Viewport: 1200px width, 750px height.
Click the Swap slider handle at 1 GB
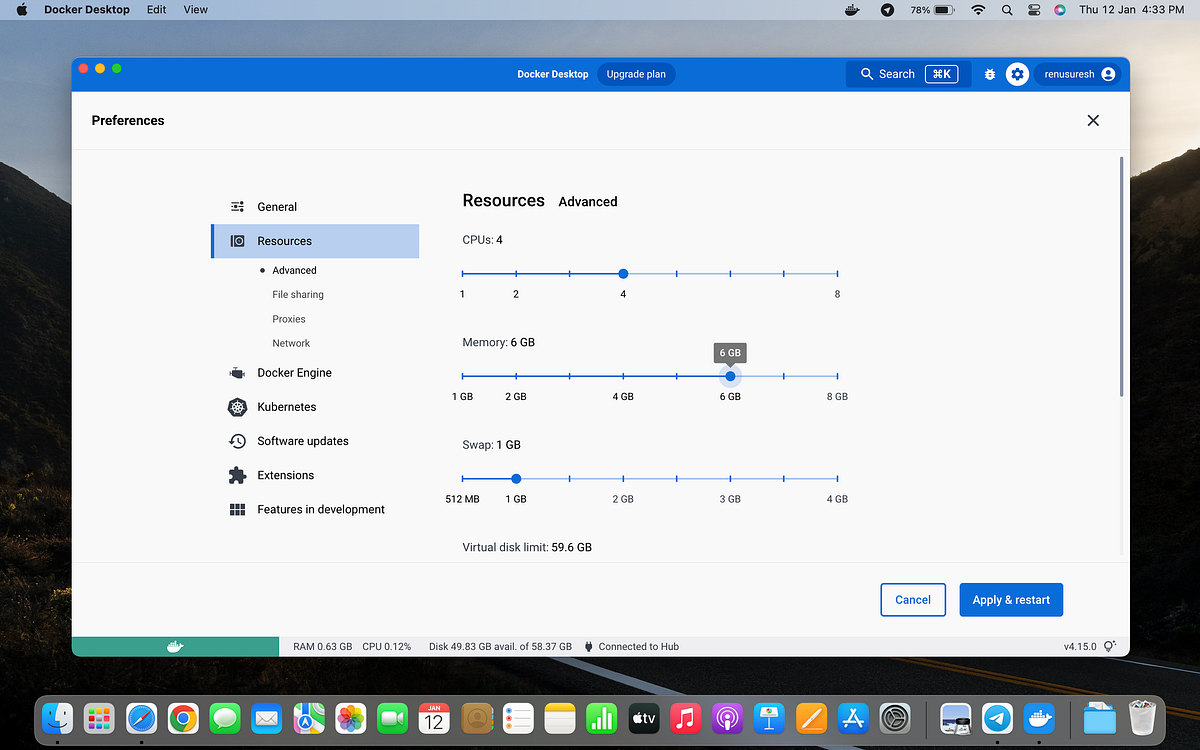pyautogui.click(x=516, y=478)
